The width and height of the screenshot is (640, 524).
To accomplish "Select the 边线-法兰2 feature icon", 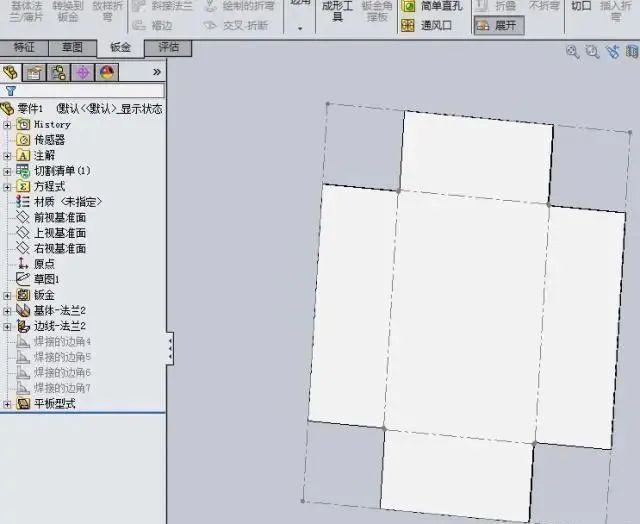I will (23, 326).
